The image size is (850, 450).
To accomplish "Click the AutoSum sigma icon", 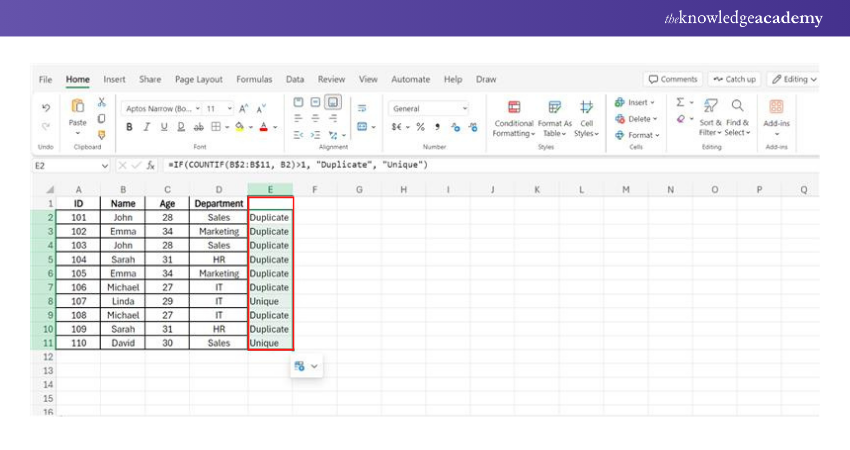I will tap(681, 102).
